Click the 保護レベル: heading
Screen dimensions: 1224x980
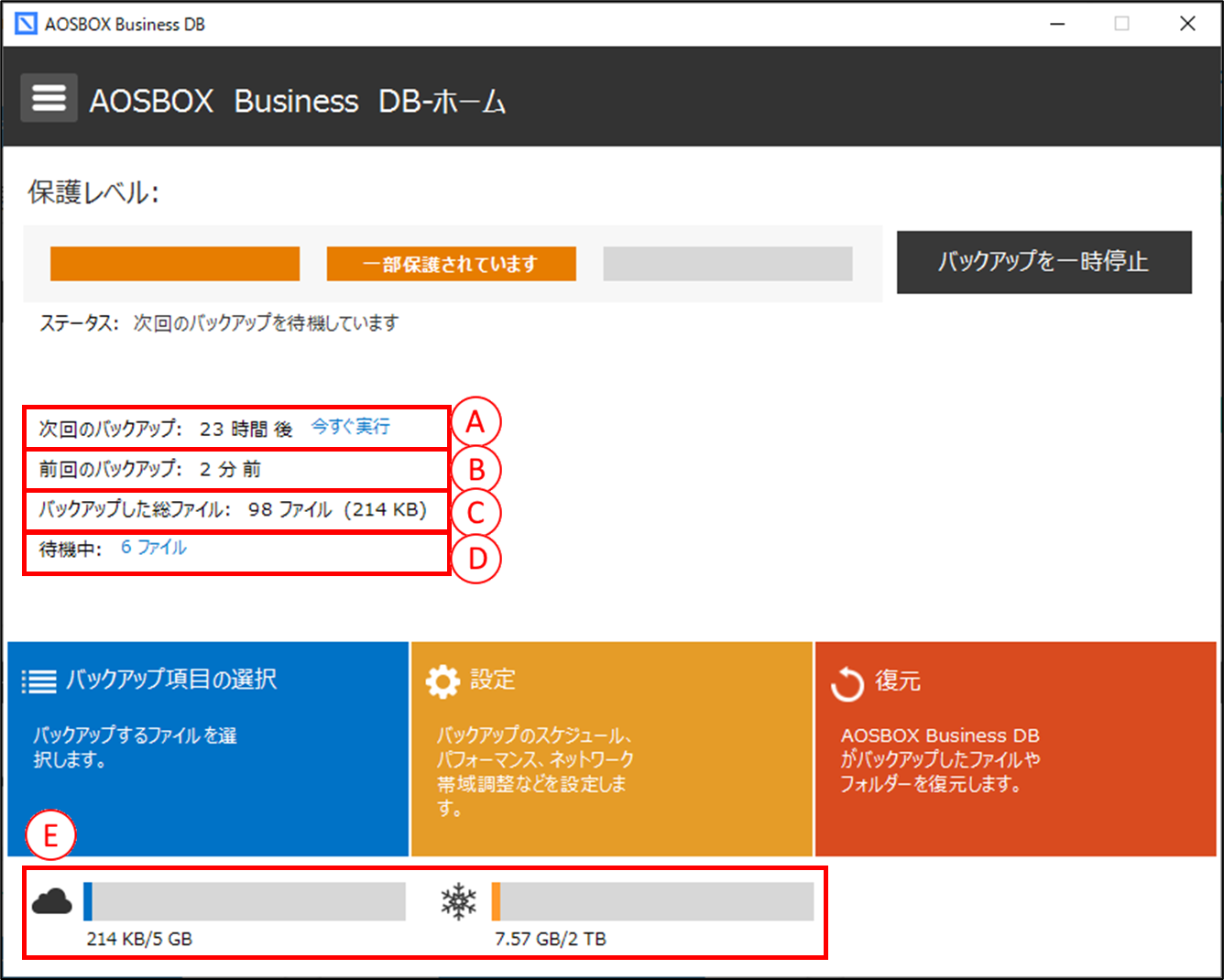tap(93, 193)
